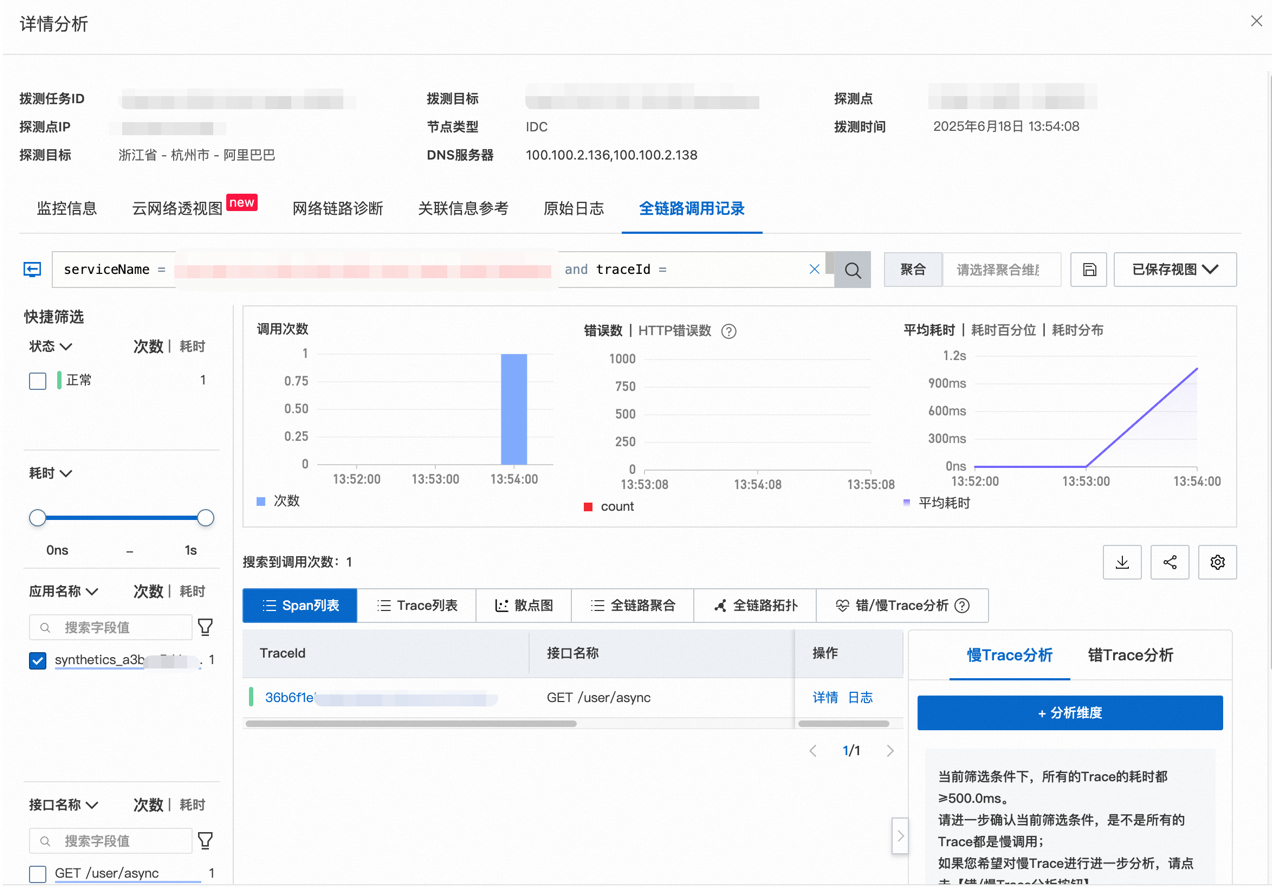Open the 已保存视图 dropdown
The height and width of the screenshot is (887, 1272).
pyautogui.click(x=1175, y=270)
